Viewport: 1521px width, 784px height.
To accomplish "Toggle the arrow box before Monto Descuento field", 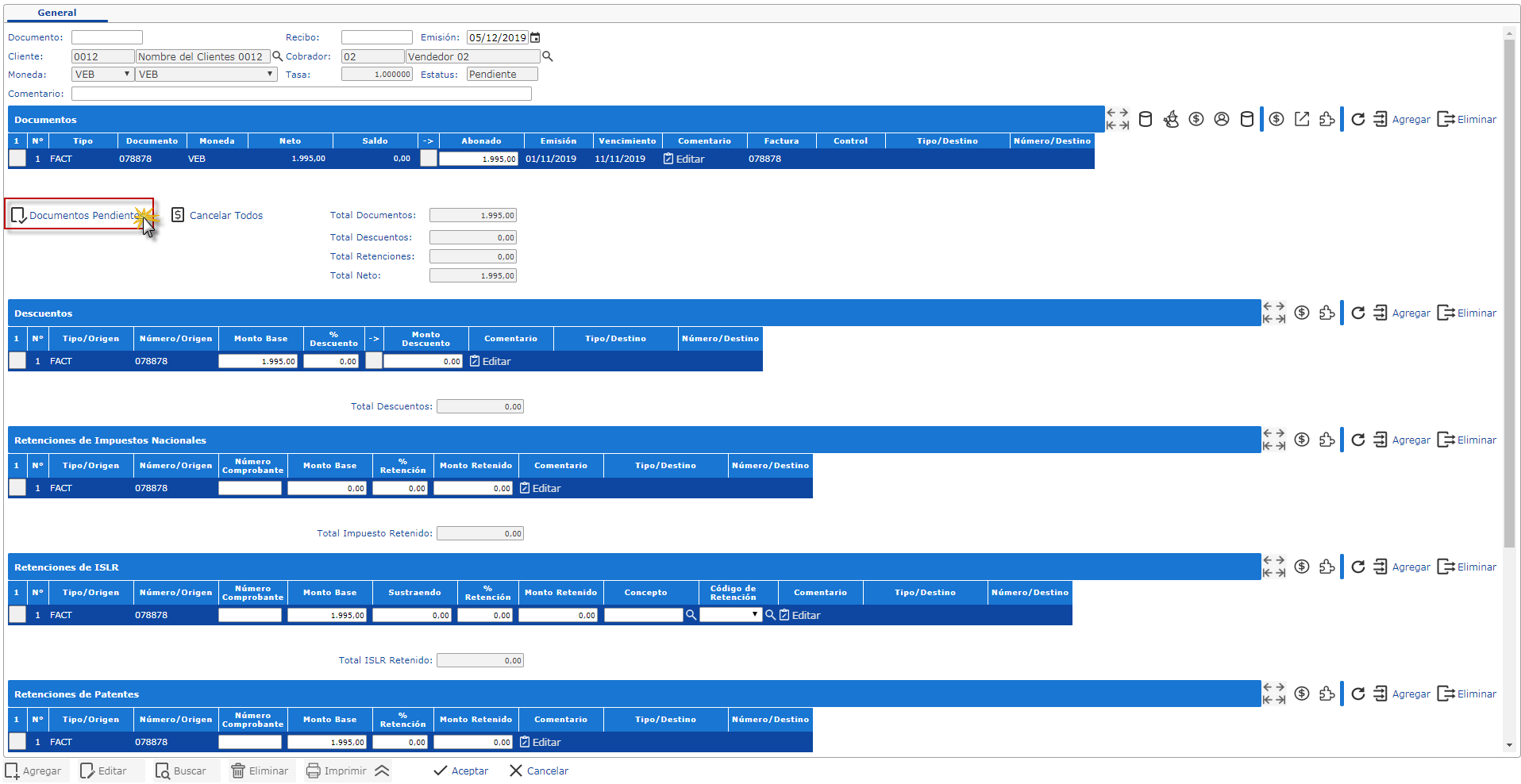I will click(374, 361).
